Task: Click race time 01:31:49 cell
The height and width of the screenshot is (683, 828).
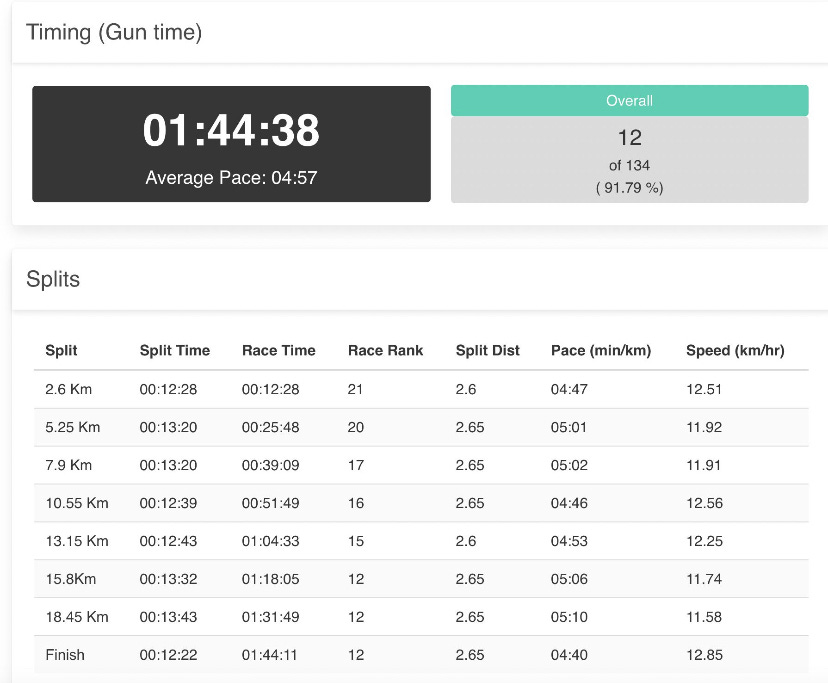Action: (x=271, y=617)
